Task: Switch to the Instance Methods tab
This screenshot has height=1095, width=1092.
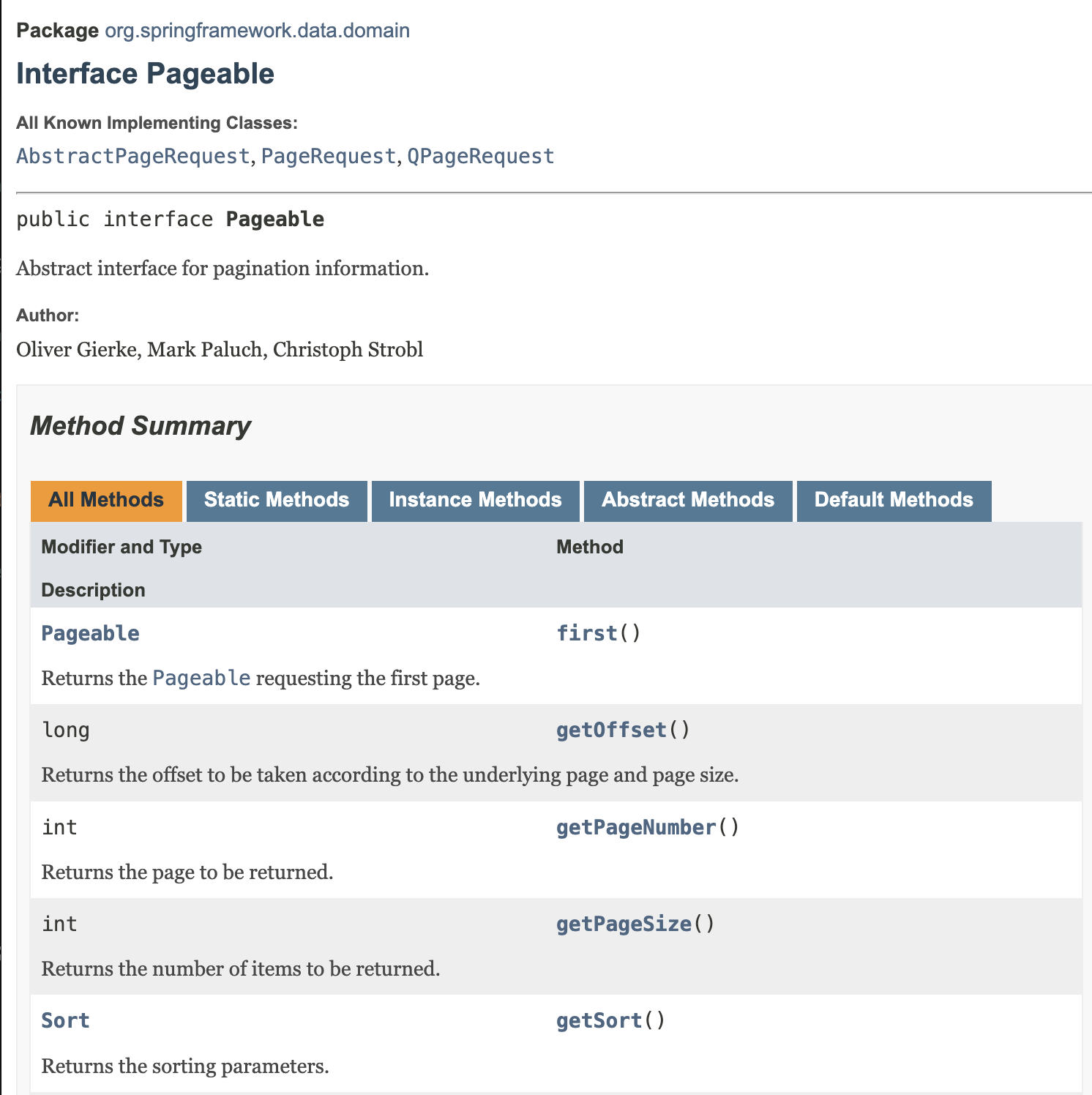Action: click(476, 501)
